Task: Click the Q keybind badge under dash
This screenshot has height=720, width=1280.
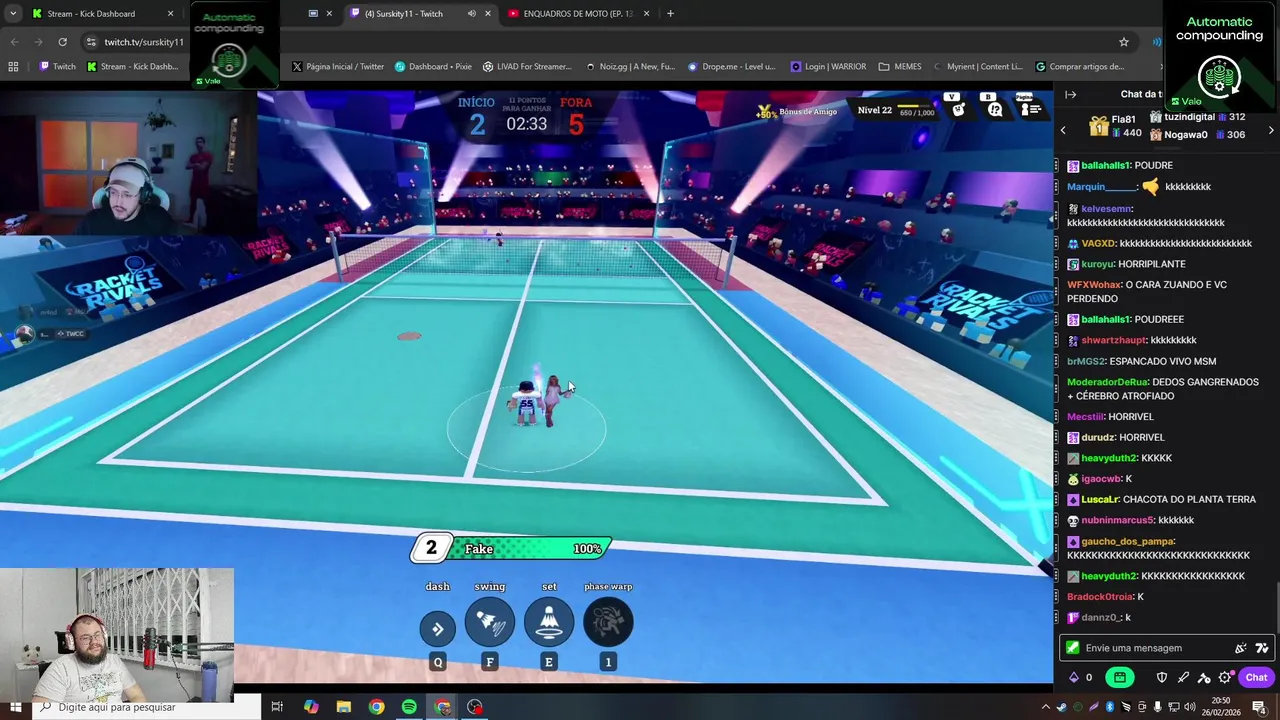Action: coord(437,662)
